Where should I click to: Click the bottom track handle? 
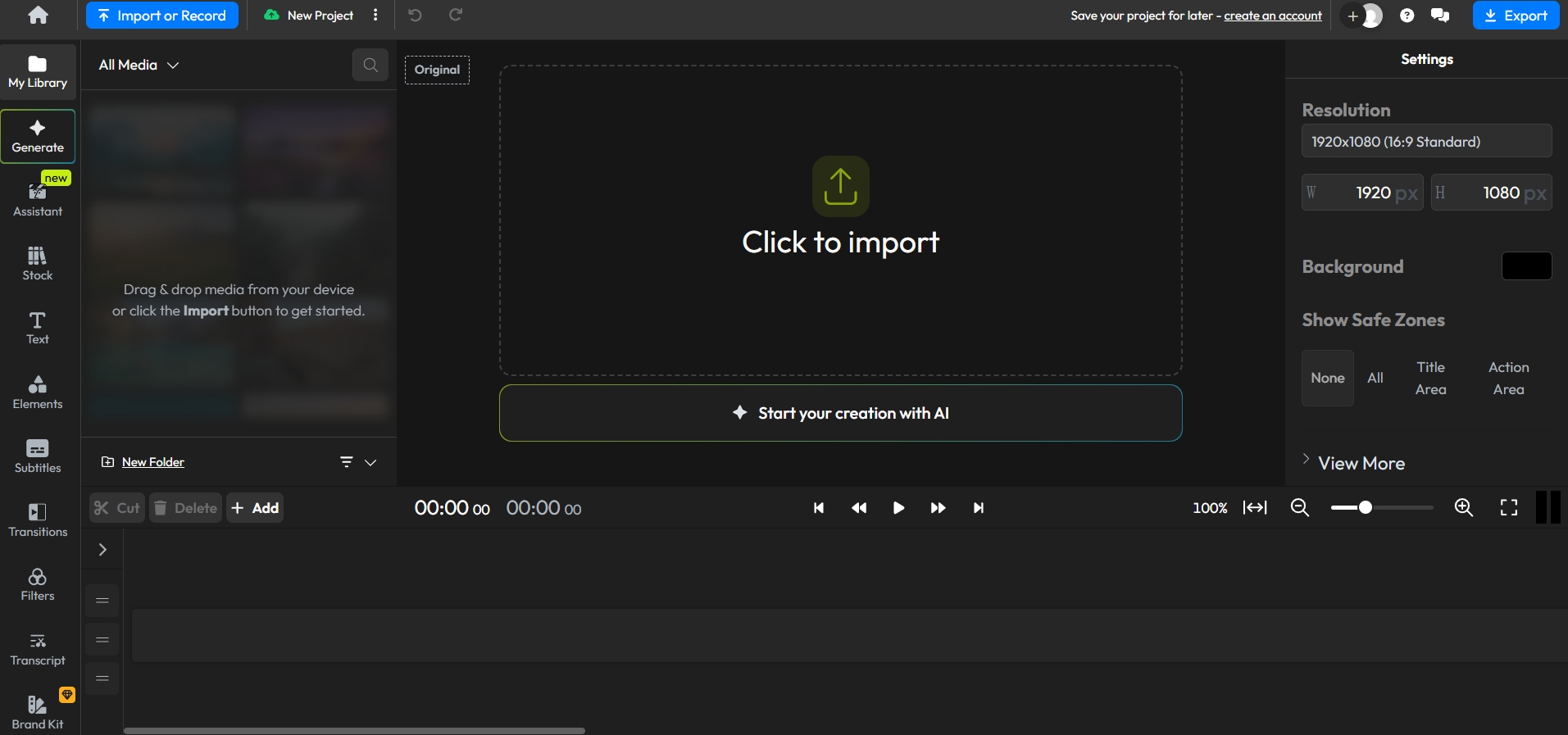click(102, 678)
